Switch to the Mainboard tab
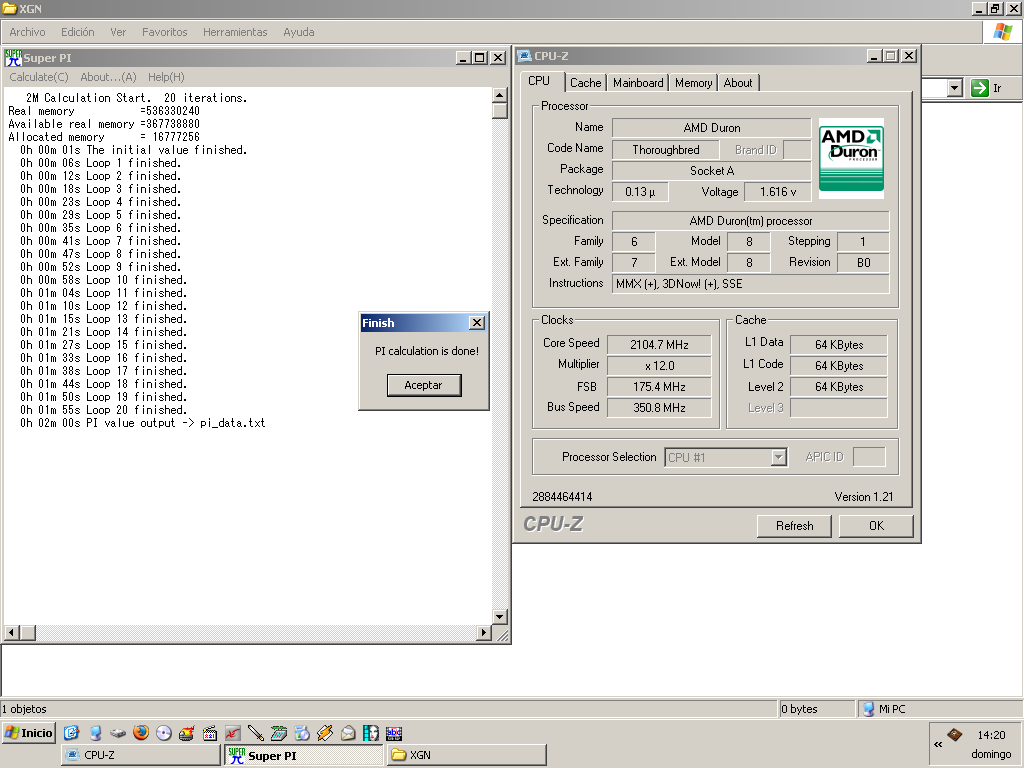The height and width of the screenshot is (768, 1024). pyautogui.click(x=638, y=83)
